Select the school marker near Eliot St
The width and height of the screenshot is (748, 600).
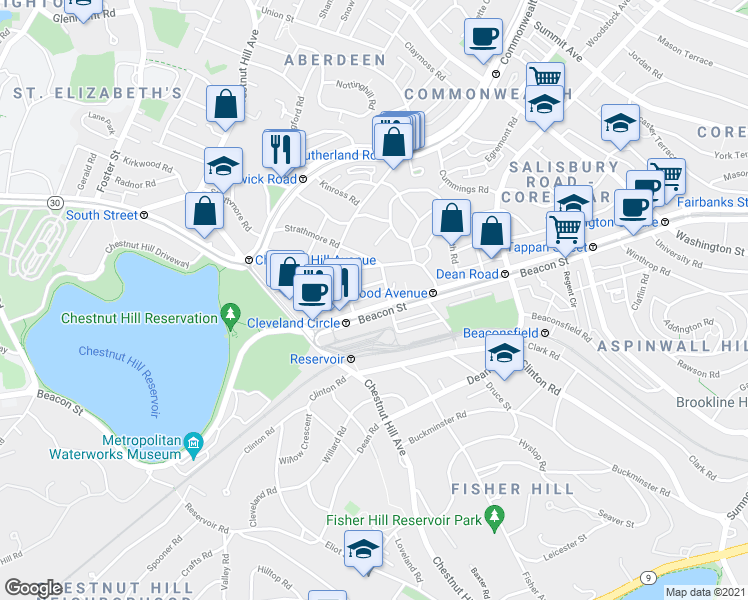click(x=364, y=551)
